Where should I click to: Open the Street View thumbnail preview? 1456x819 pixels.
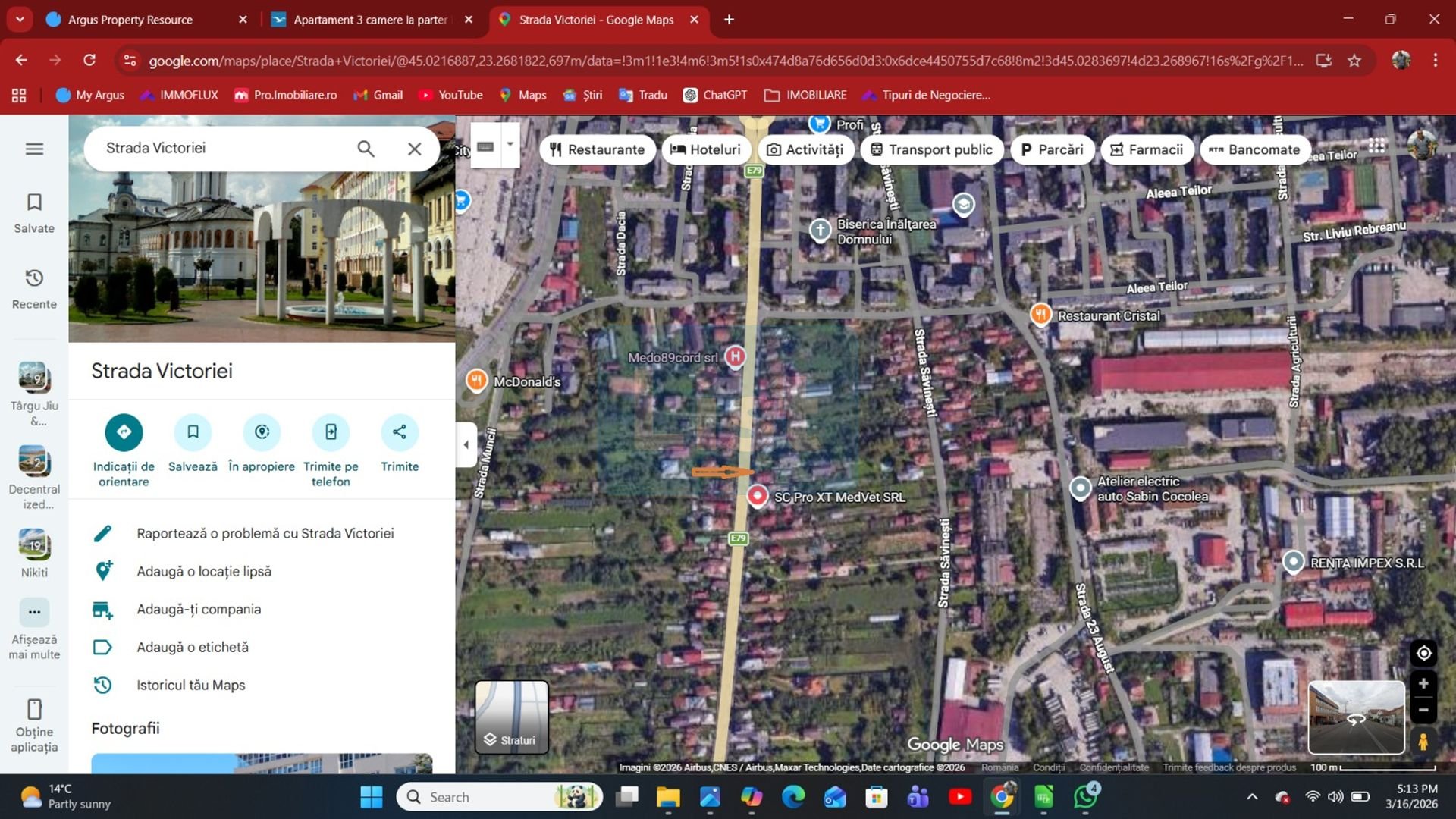pyautogui.click(x=1356, y=717)
